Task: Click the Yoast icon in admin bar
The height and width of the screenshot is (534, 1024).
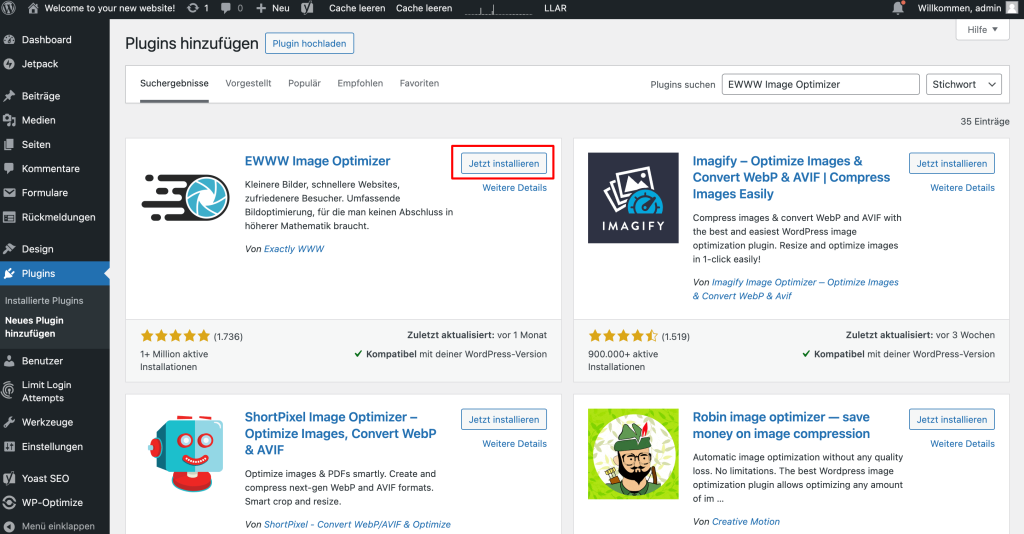Action: pyautogui.click(x=307, y=8)
